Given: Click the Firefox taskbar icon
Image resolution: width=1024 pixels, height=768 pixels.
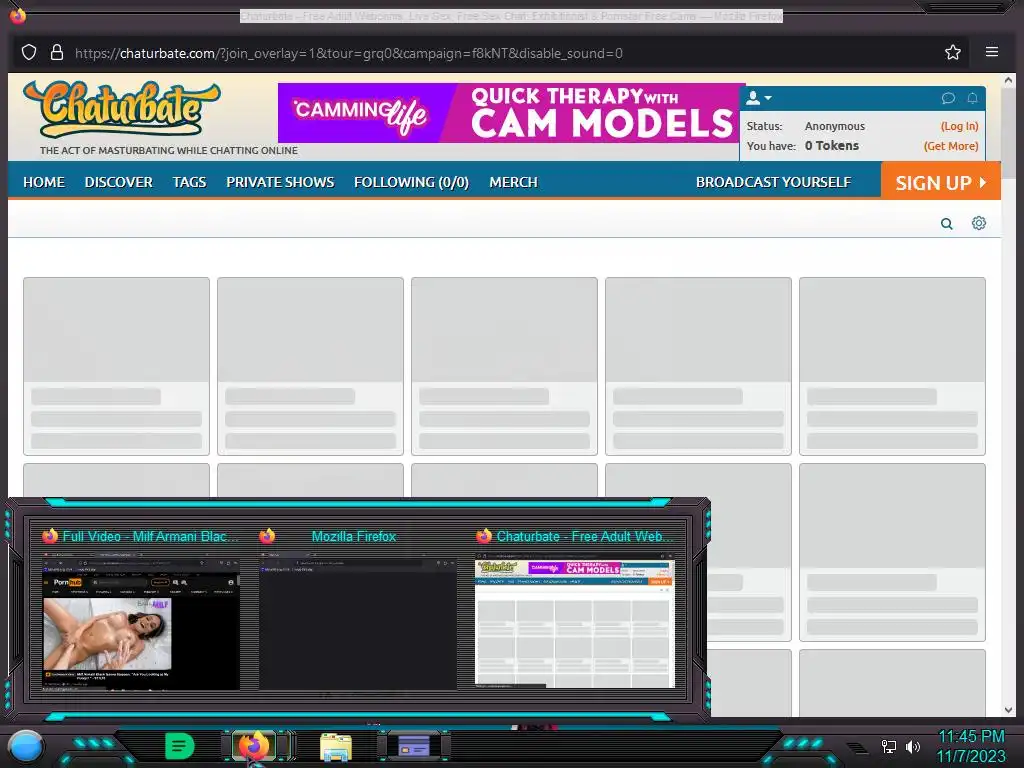Looking at the screenshot, I should [255, 746].
